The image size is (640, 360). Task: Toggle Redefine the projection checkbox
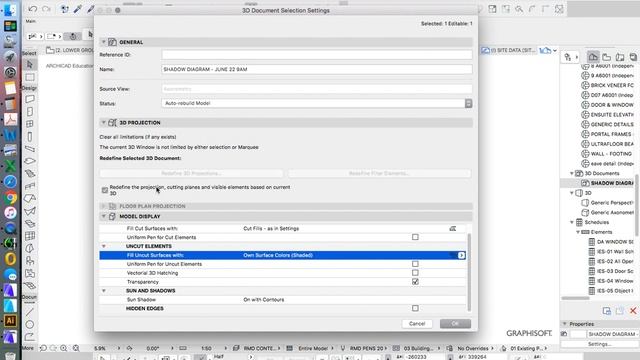pyautogui.click(x=104, y=190)
